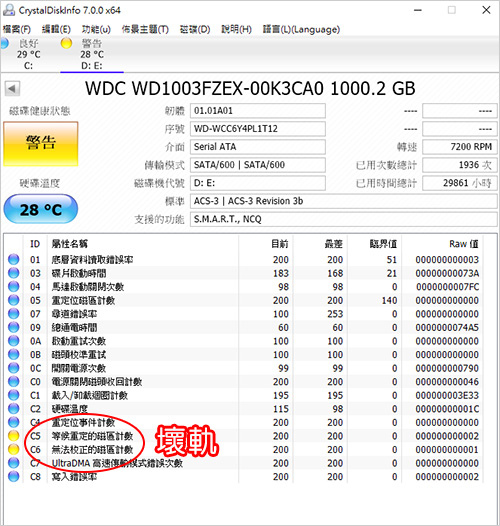This screenshot has width=500, height=526.
Task: Click the previous disk arrow button
Action: 12,89
